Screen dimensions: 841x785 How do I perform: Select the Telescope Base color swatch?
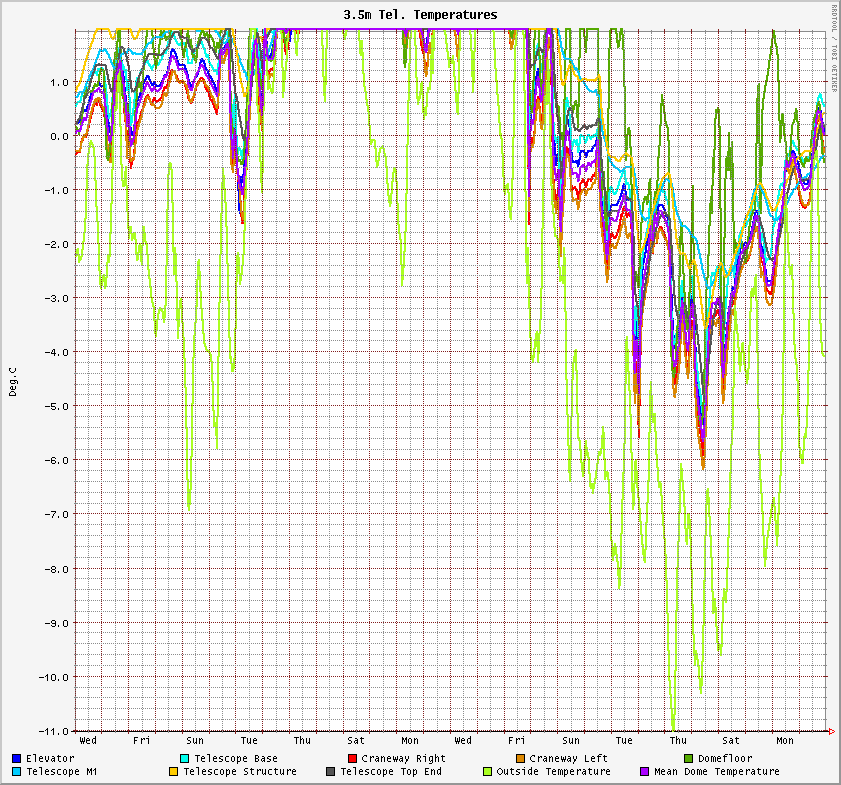point(185,759)
